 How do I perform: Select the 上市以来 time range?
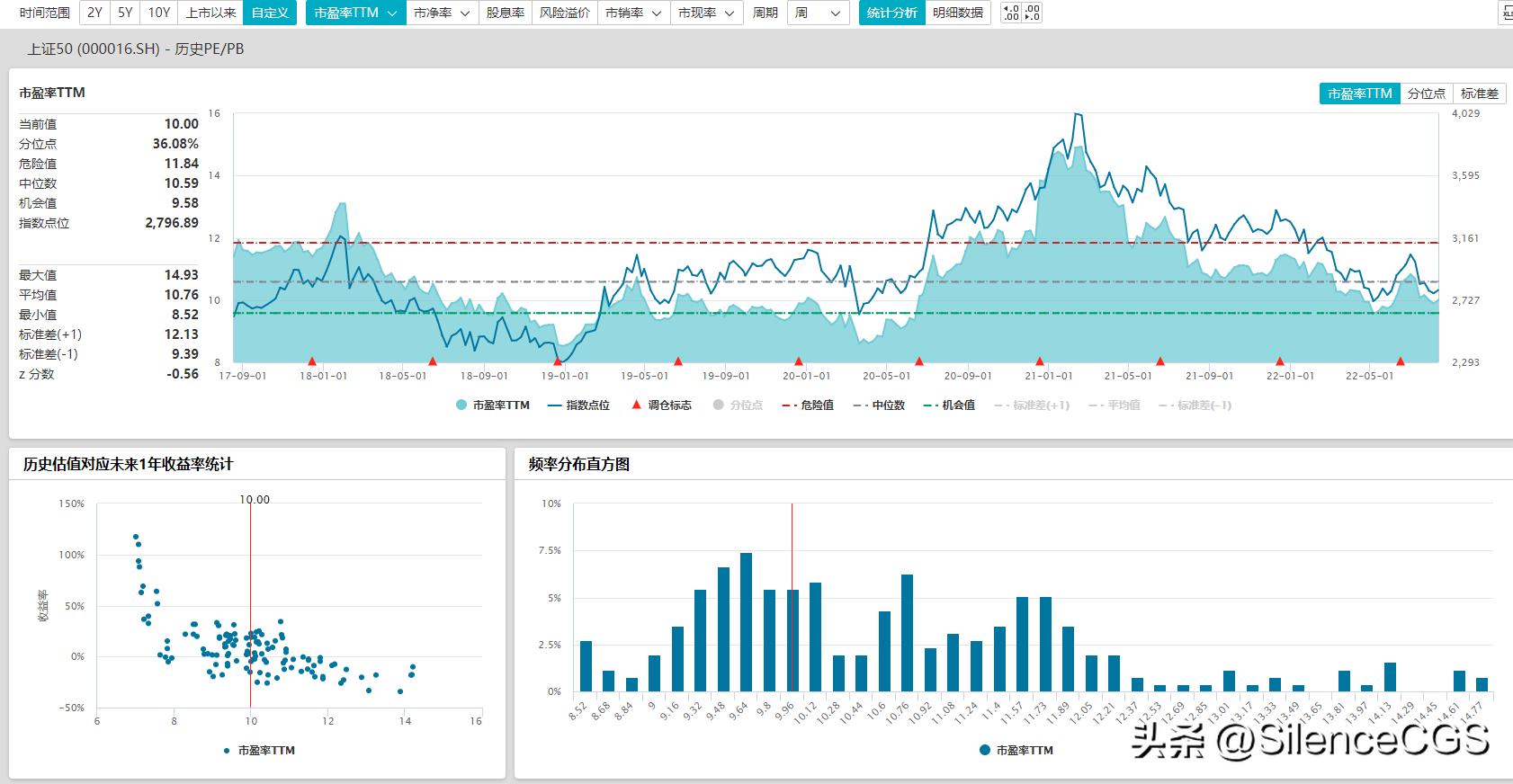pyautogui.click(x=210, y=13)
